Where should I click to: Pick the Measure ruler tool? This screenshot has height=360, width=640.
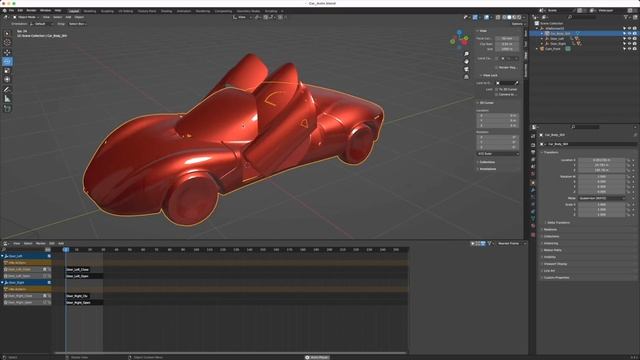click(7, 99)
